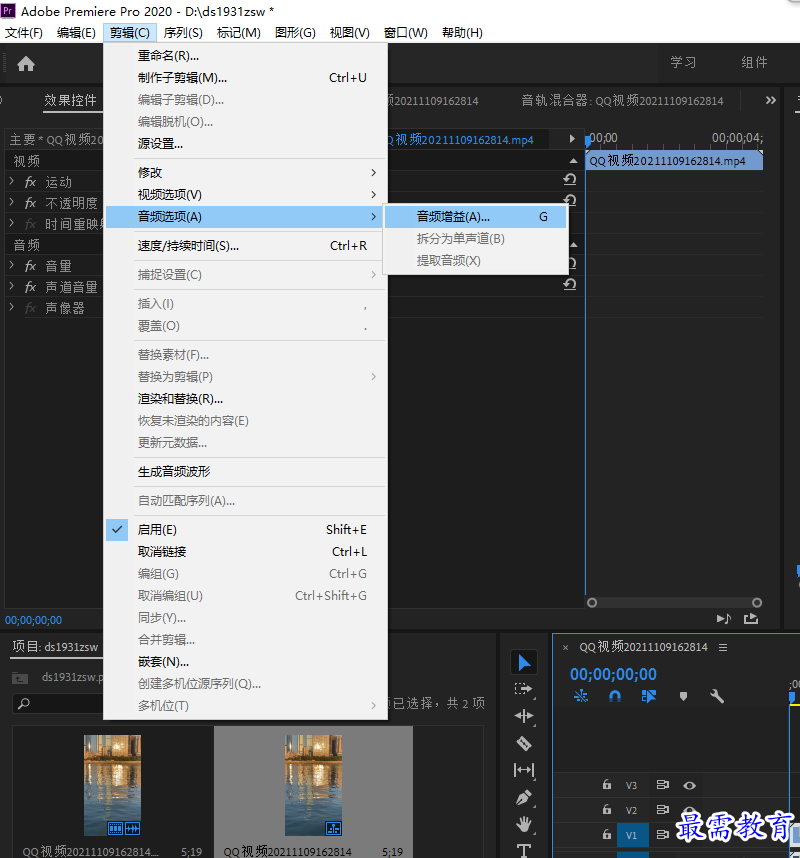Viewport: 800px width, 858px height.
Task: Go up one folder level icon in Project
Action: pyautogui.click(x=20, y=678)
